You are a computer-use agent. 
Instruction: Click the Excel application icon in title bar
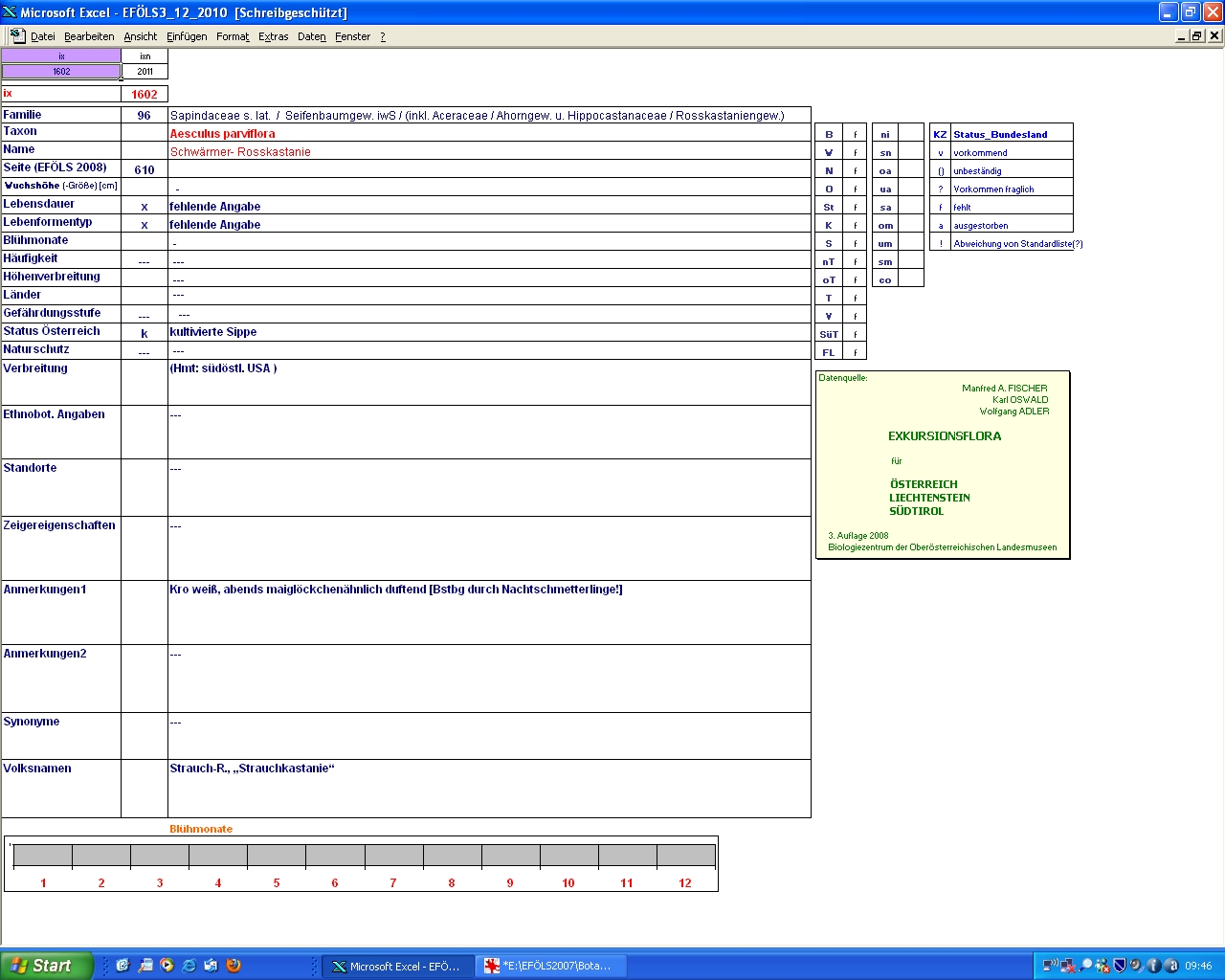click(10, 12)
